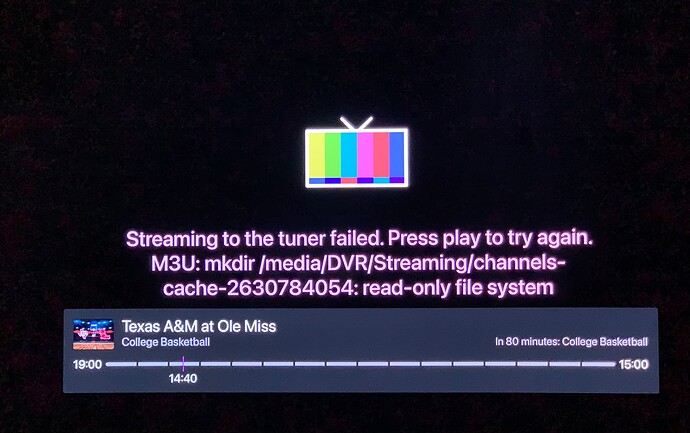
Task: Select the green bar in the TV icon
Action: (333, 155)
